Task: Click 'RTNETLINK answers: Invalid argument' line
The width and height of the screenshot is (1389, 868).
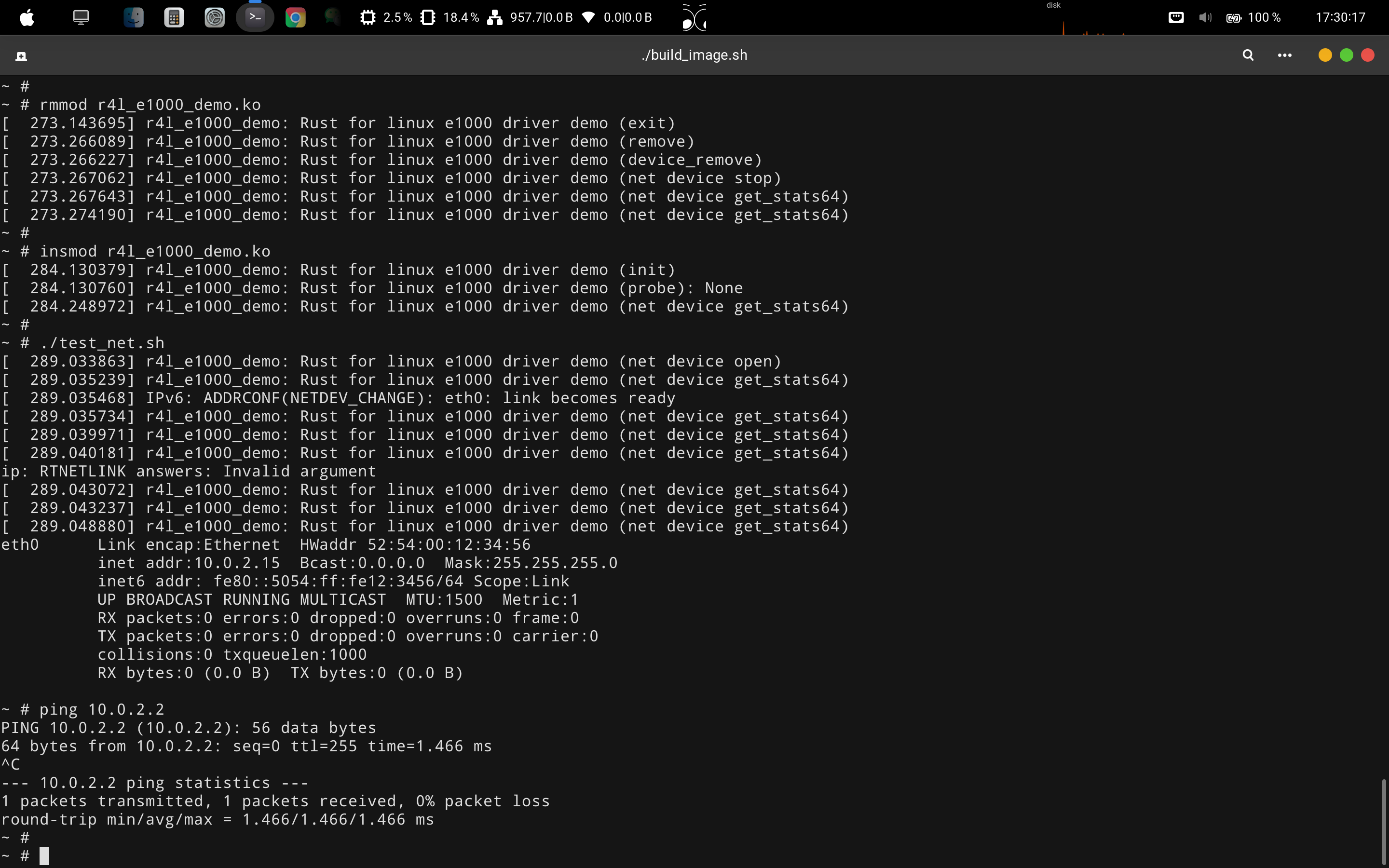Action: 189,471
